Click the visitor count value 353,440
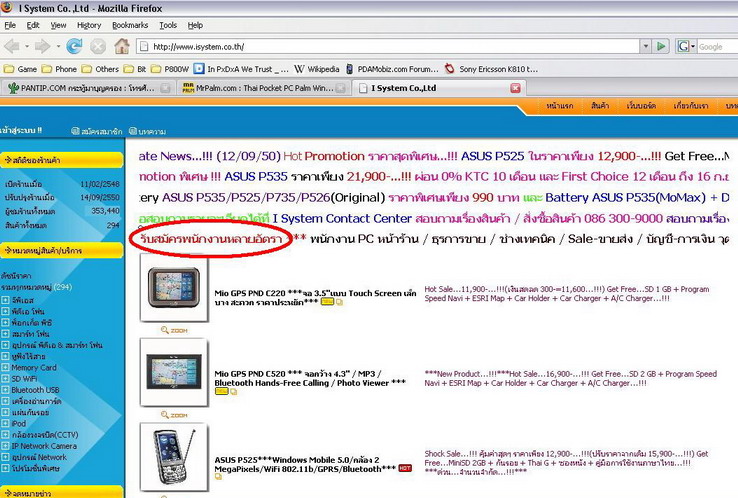This screenshot has height=498, width=738. pos(105,211)
